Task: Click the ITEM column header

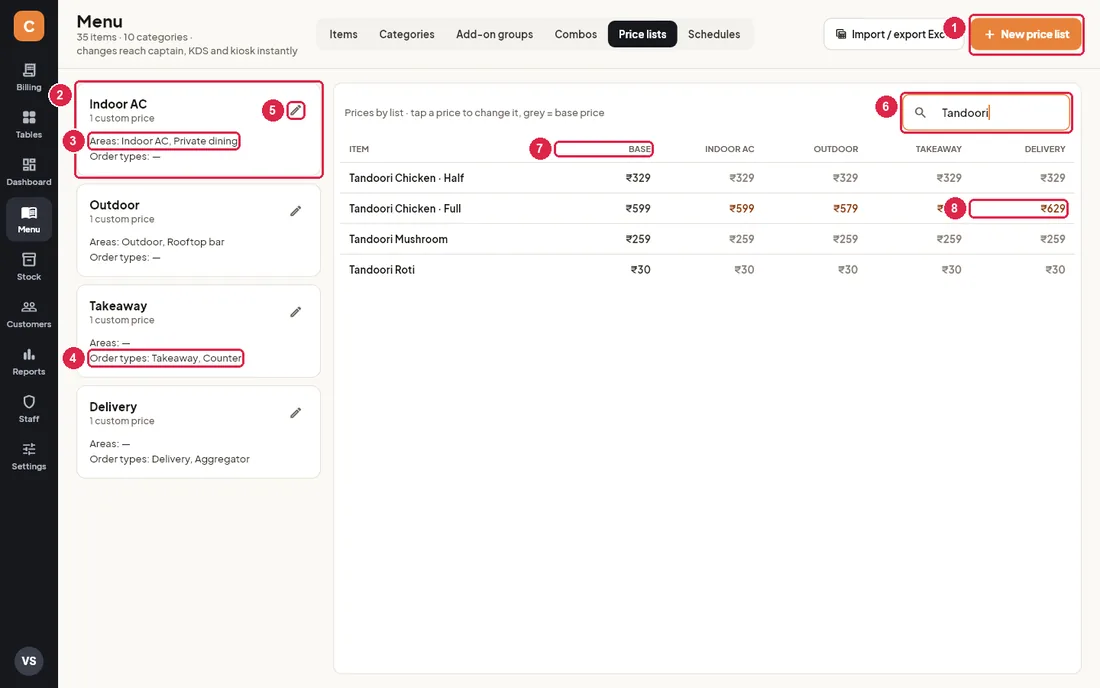Action: coord(358,149)
